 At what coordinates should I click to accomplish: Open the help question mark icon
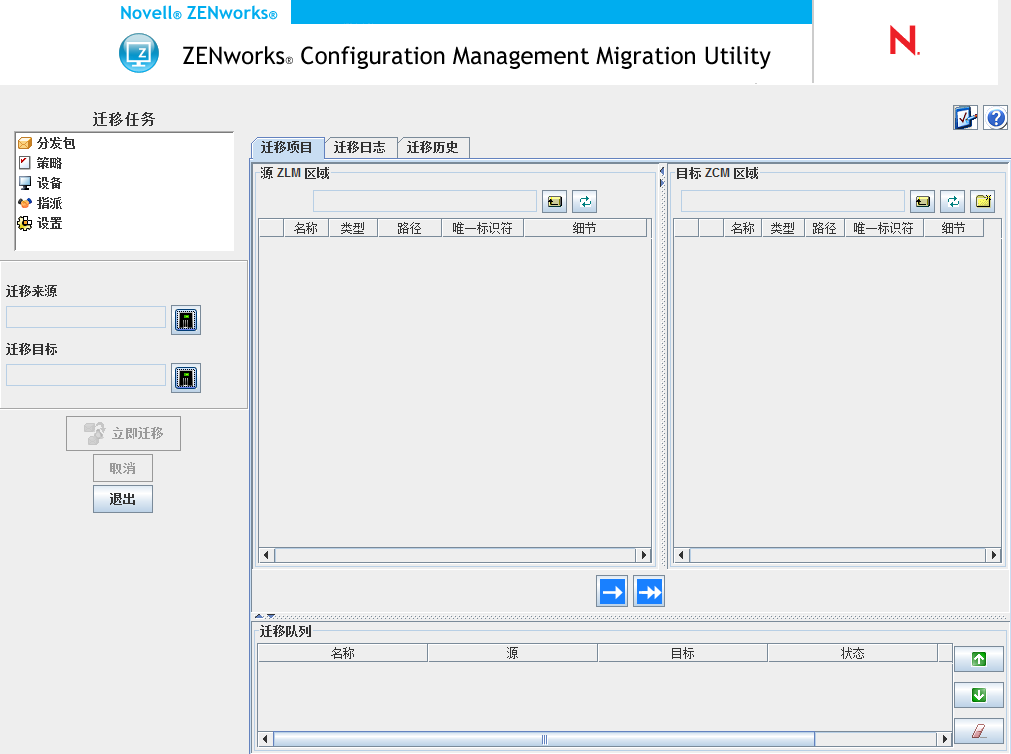click(996, 118)
